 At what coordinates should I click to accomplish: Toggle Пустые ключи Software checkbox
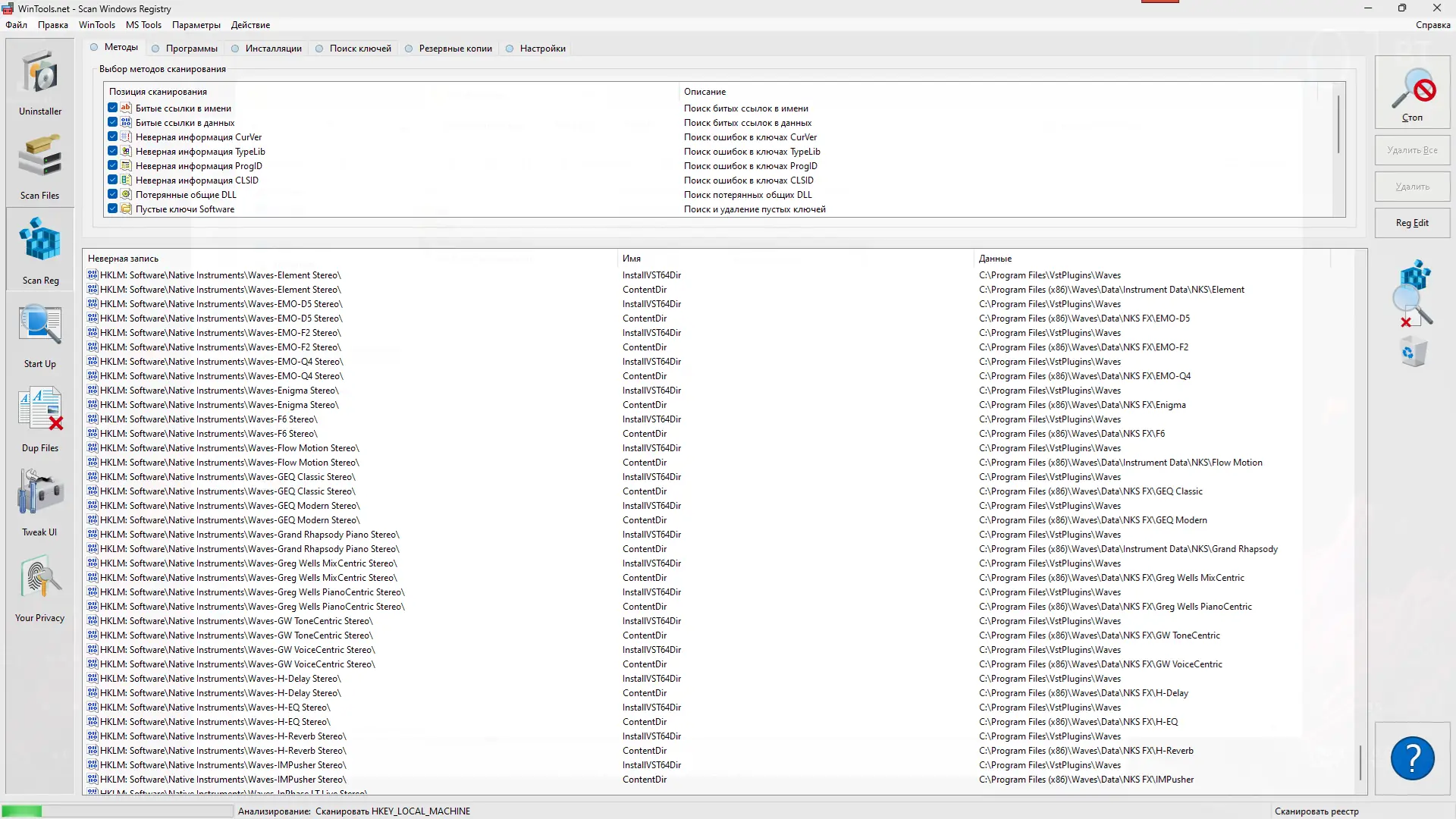[x=113, y=209]
